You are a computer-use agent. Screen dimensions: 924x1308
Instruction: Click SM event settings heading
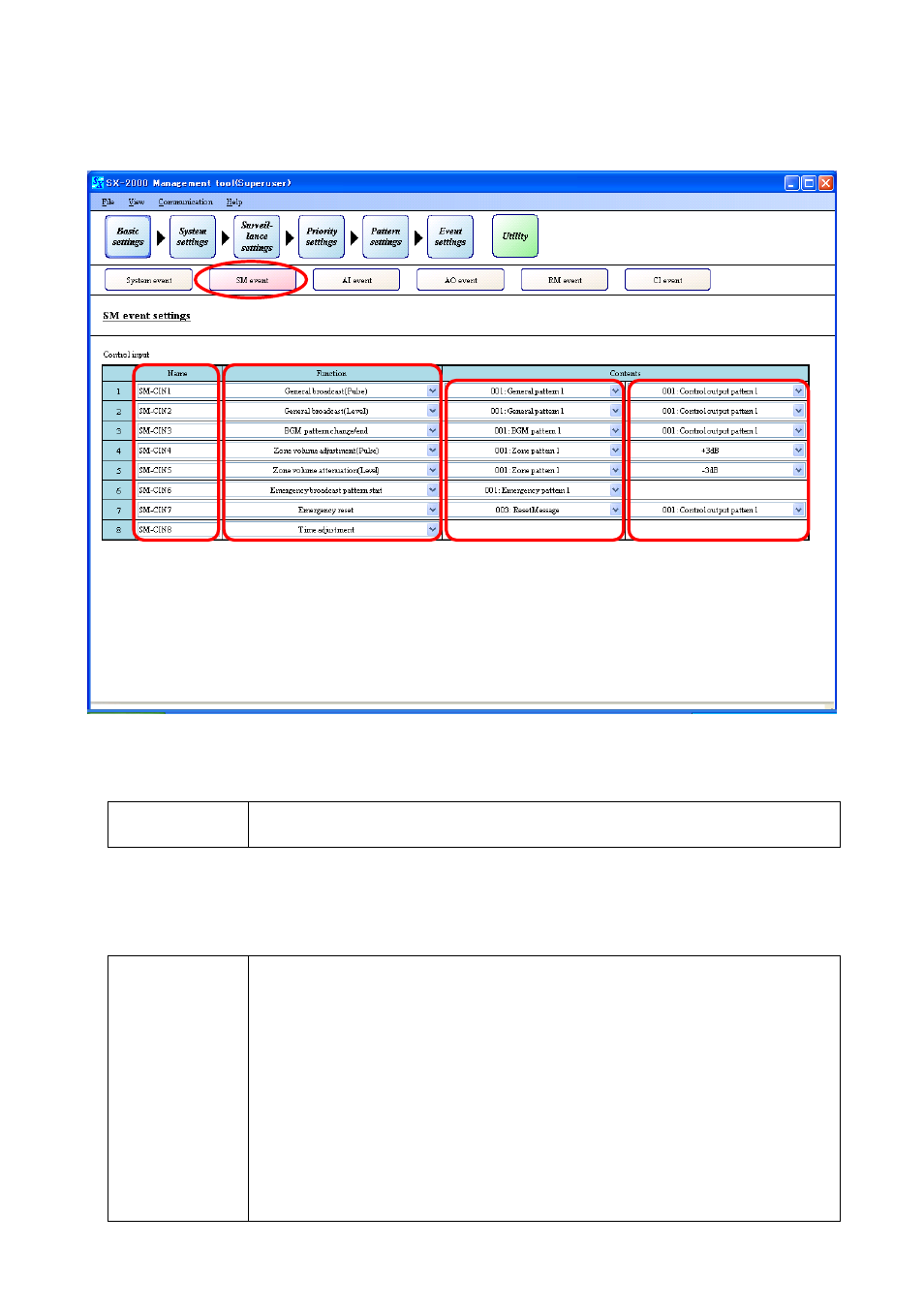coord(146,316)
